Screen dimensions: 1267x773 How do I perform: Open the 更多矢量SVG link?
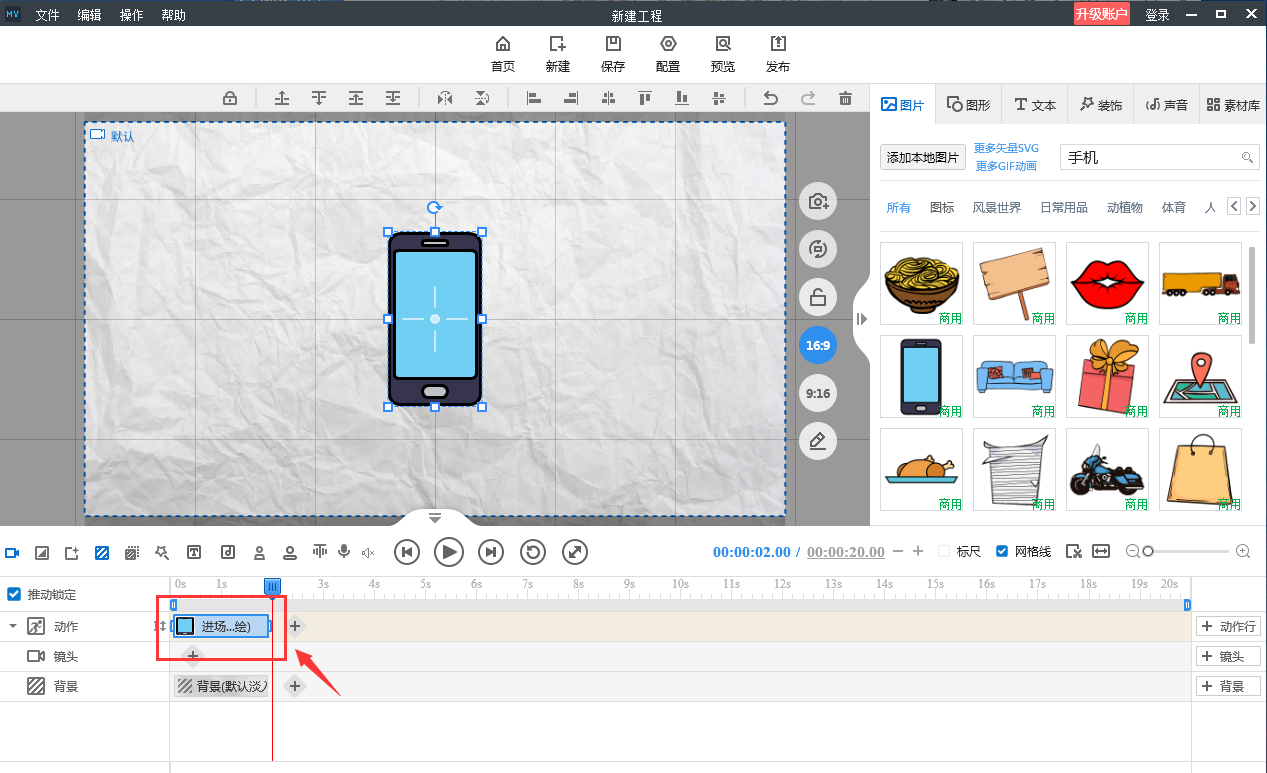(x=1006, y=148)
